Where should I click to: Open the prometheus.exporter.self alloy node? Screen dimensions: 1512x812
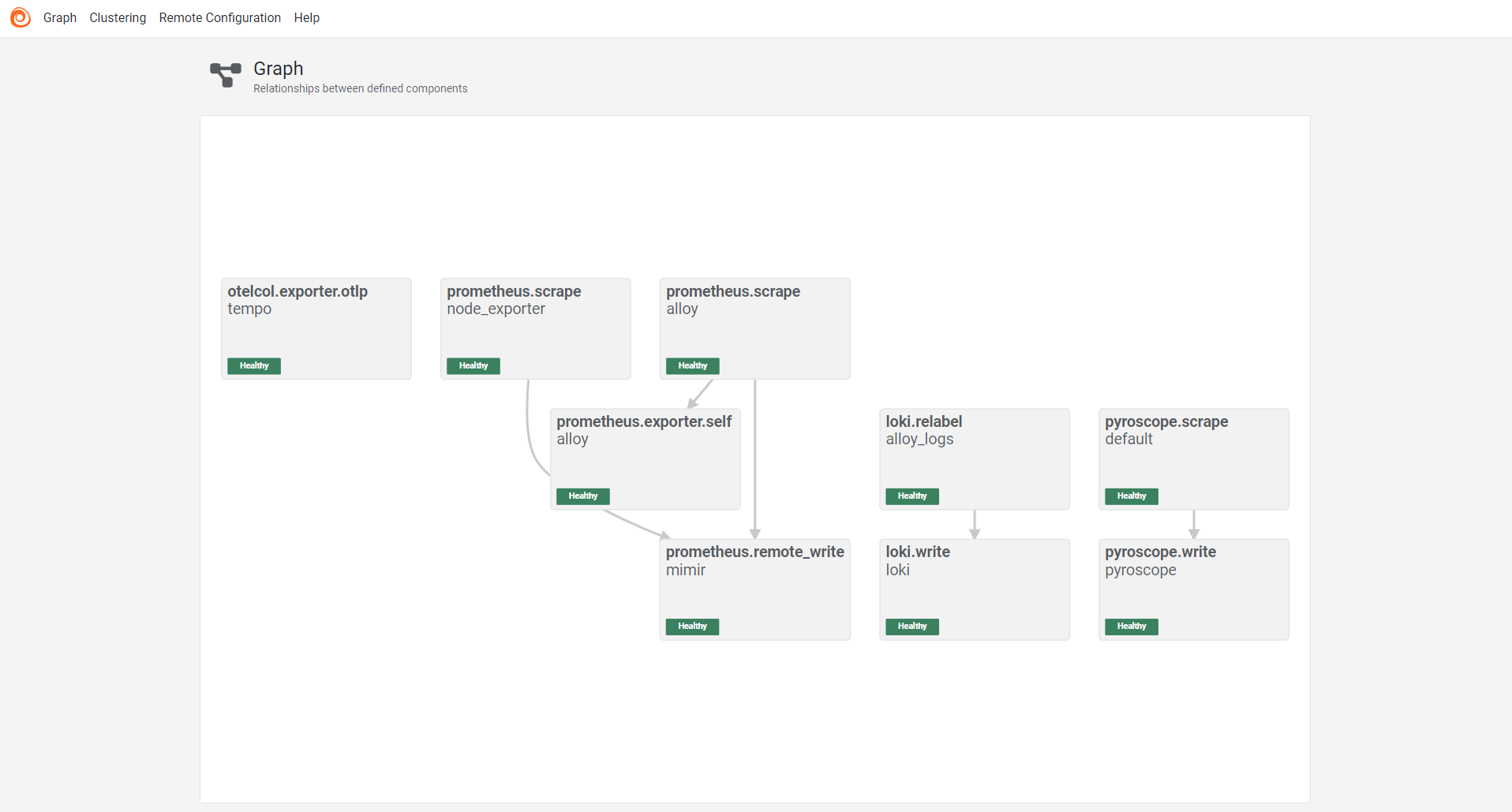pos(645,458)
